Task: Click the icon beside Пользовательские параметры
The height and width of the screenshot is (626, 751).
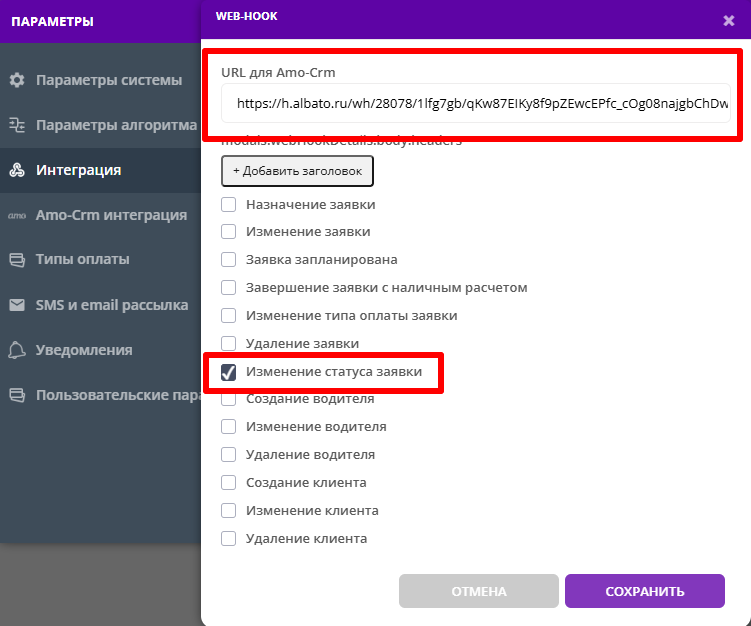Action: [x=16, y=395]
